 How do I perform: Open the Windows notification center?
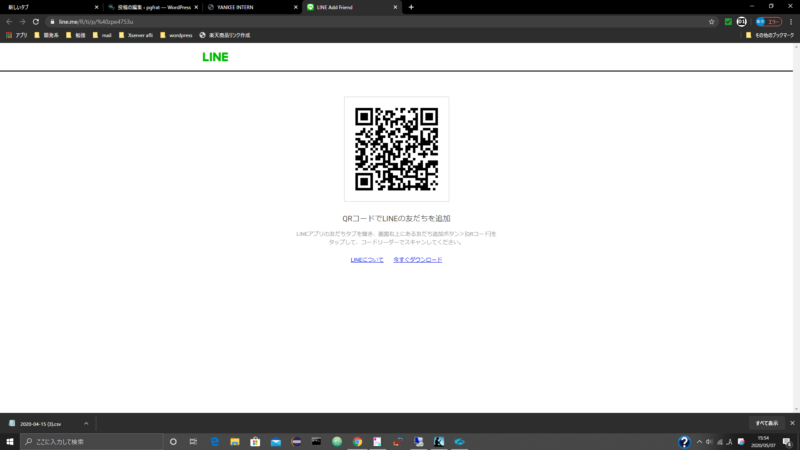788,442
